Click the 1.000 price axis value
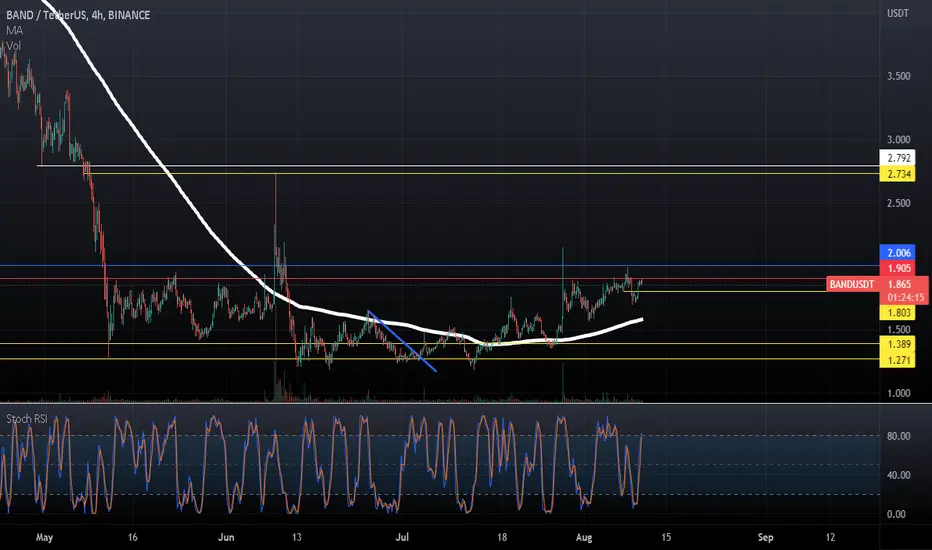The width and height of the screenshot is (932, 550). point(898,393)
